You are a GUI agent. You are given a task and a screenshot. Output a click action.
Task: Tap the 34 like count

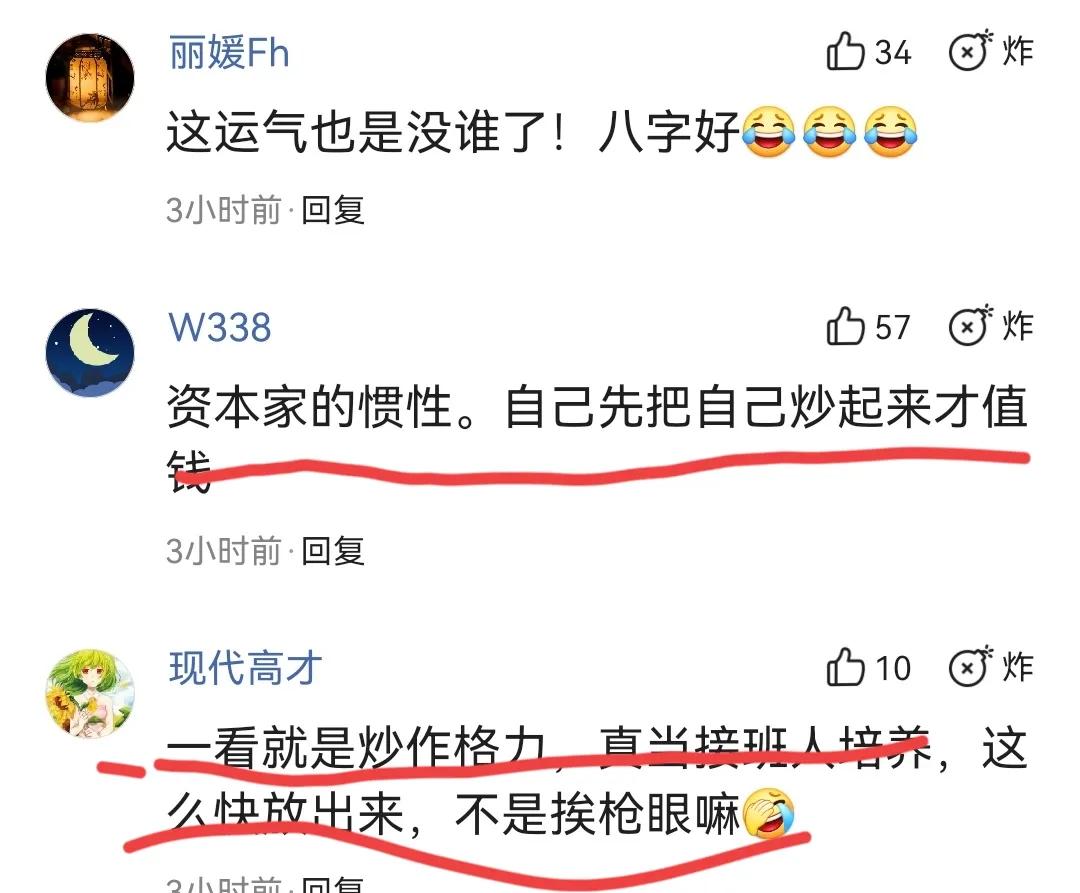point(893,53)
